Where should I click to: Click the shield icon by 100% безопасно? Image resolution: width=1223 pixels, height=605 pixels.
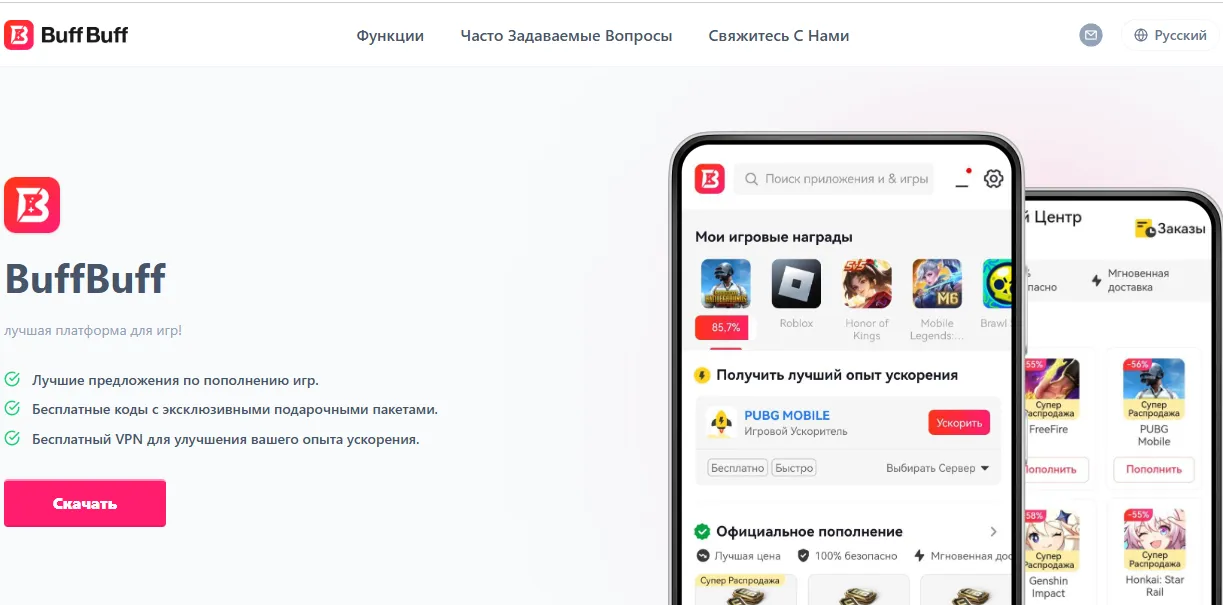click(803, 556)
